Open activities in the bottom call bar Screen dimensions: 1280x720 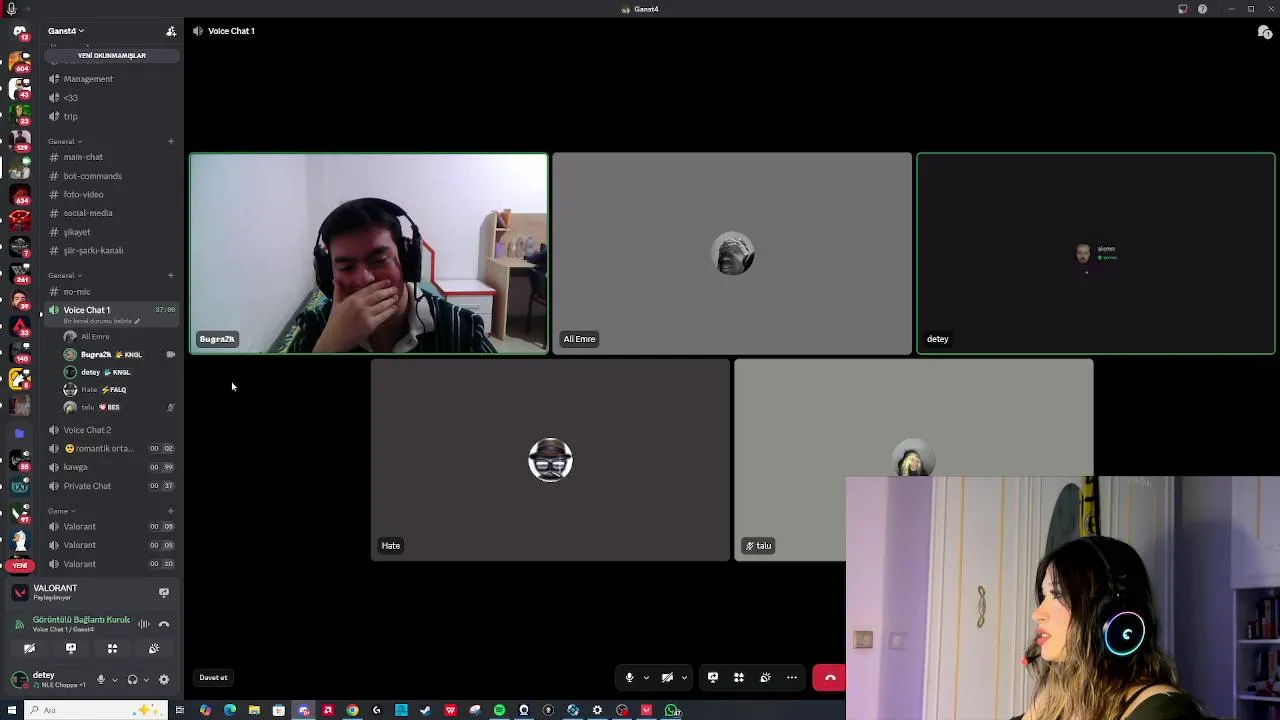click(x=739, y=677)
